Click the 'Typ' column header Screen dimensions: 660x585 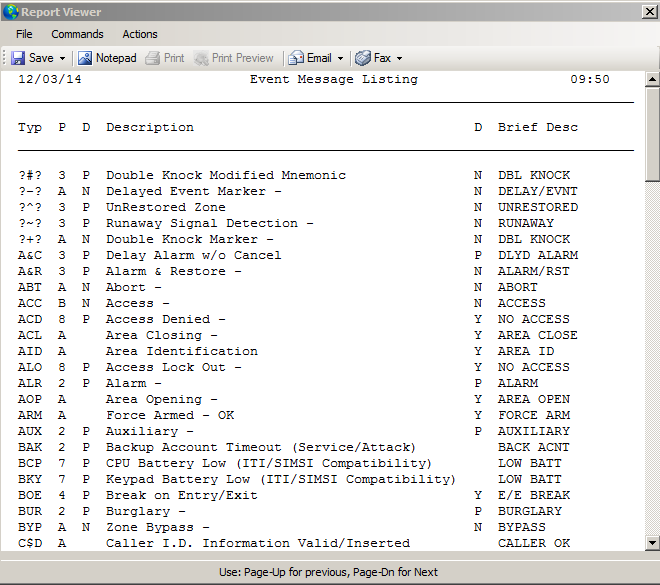click(29, 128)
